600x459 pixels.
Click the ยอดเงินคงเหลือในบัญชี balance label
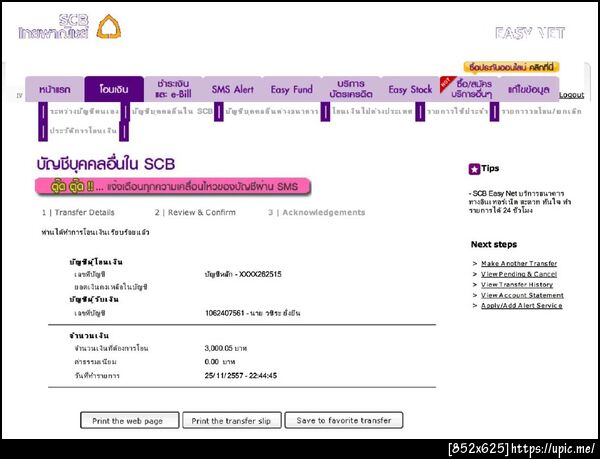pos(111,287)
